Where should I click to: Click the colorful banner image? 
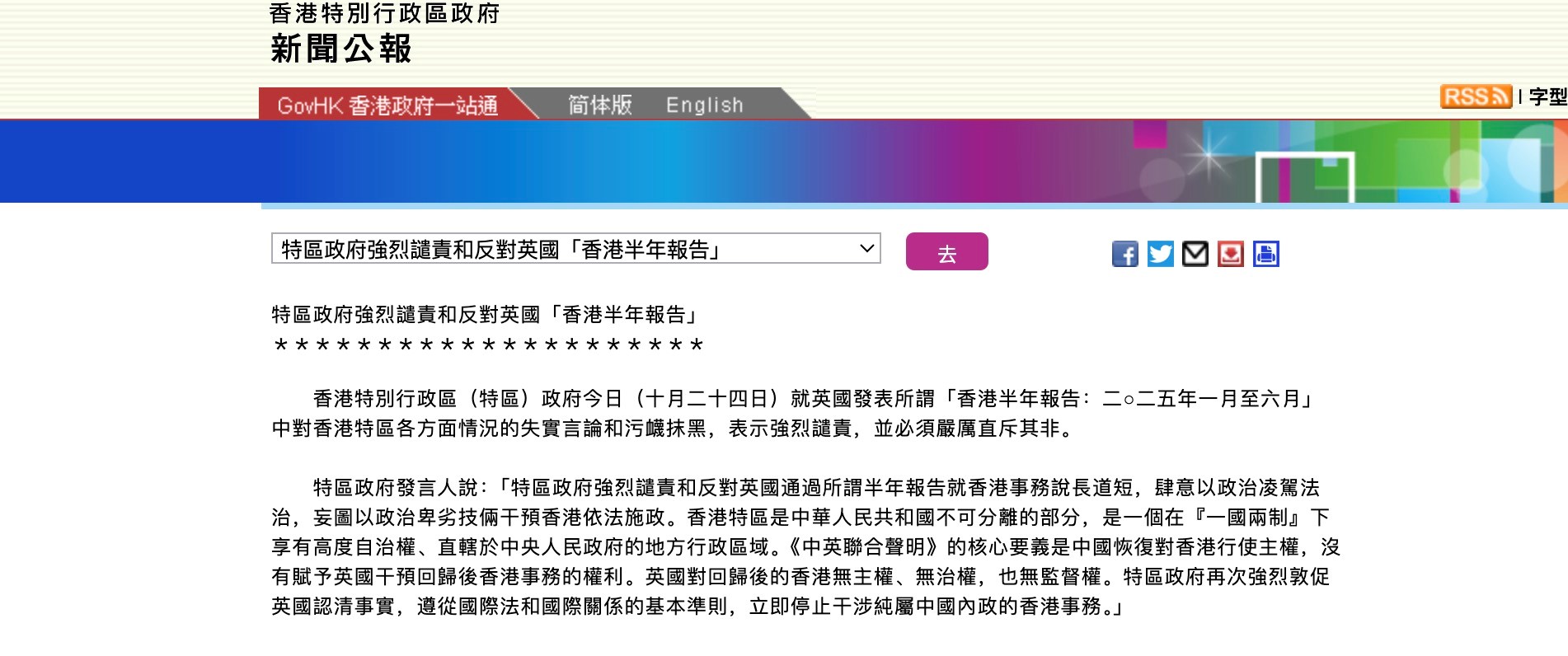pos(784,162)
